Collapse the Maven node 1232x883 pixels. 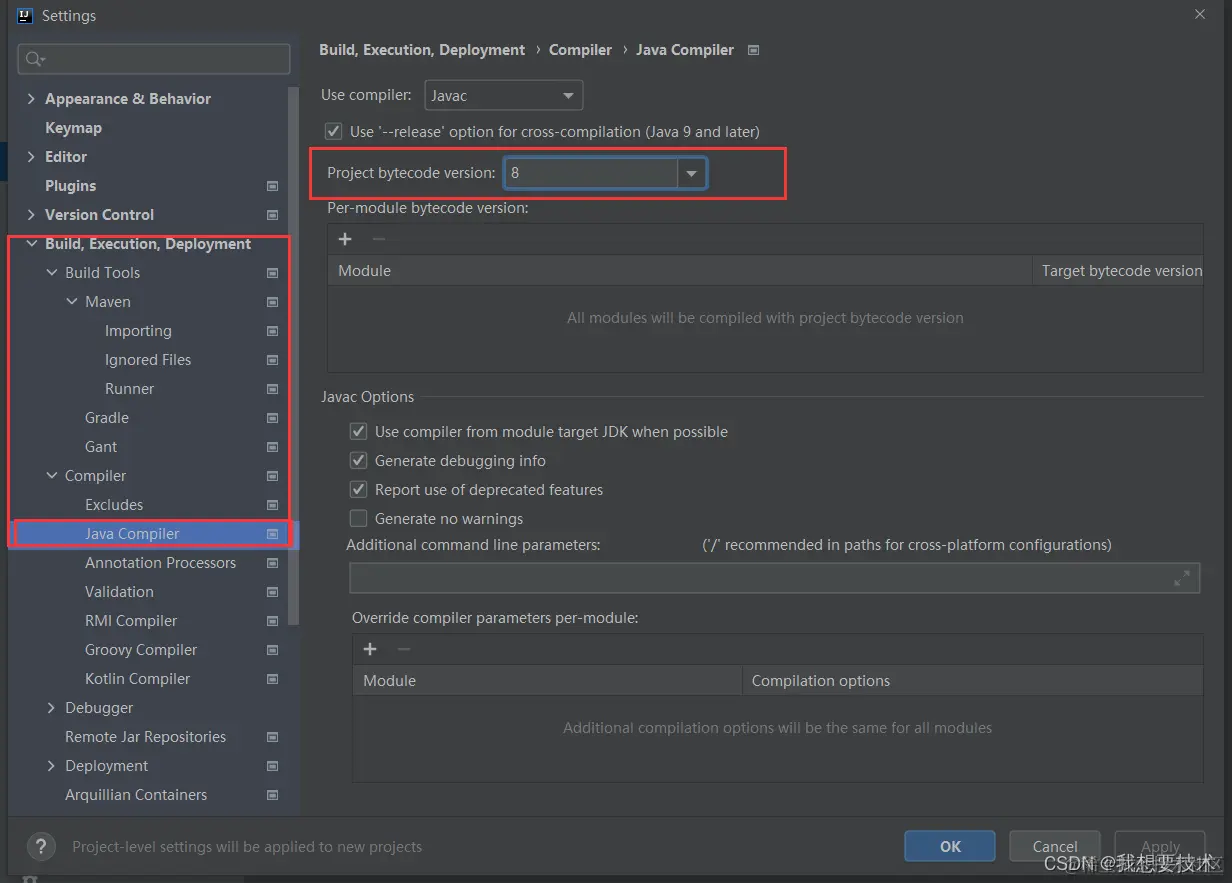point(72,302)
